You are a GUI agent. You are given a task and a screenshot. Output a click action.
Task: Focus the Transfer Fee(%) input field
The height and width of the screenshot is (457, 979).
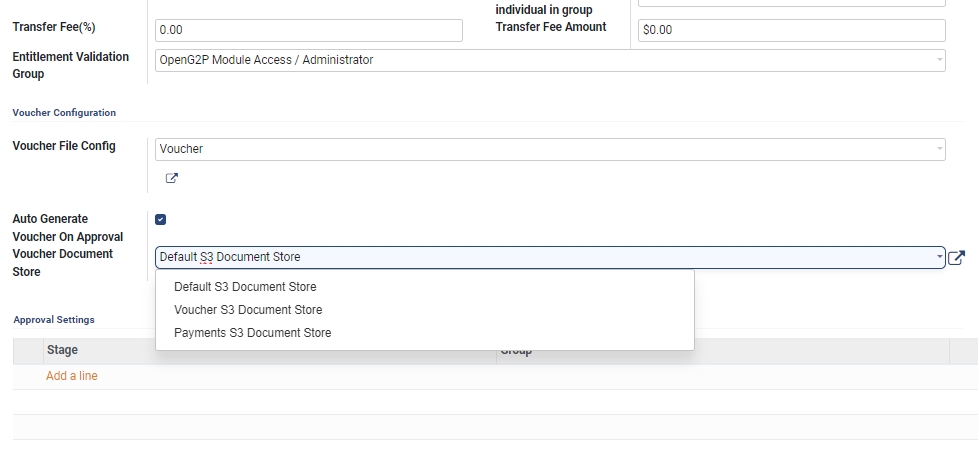(309, 31)
